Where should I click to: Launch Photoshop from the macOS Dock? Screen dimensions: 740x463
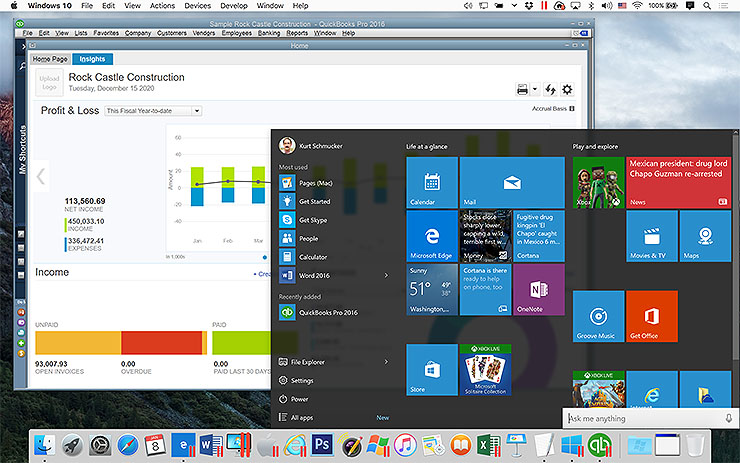322,443
